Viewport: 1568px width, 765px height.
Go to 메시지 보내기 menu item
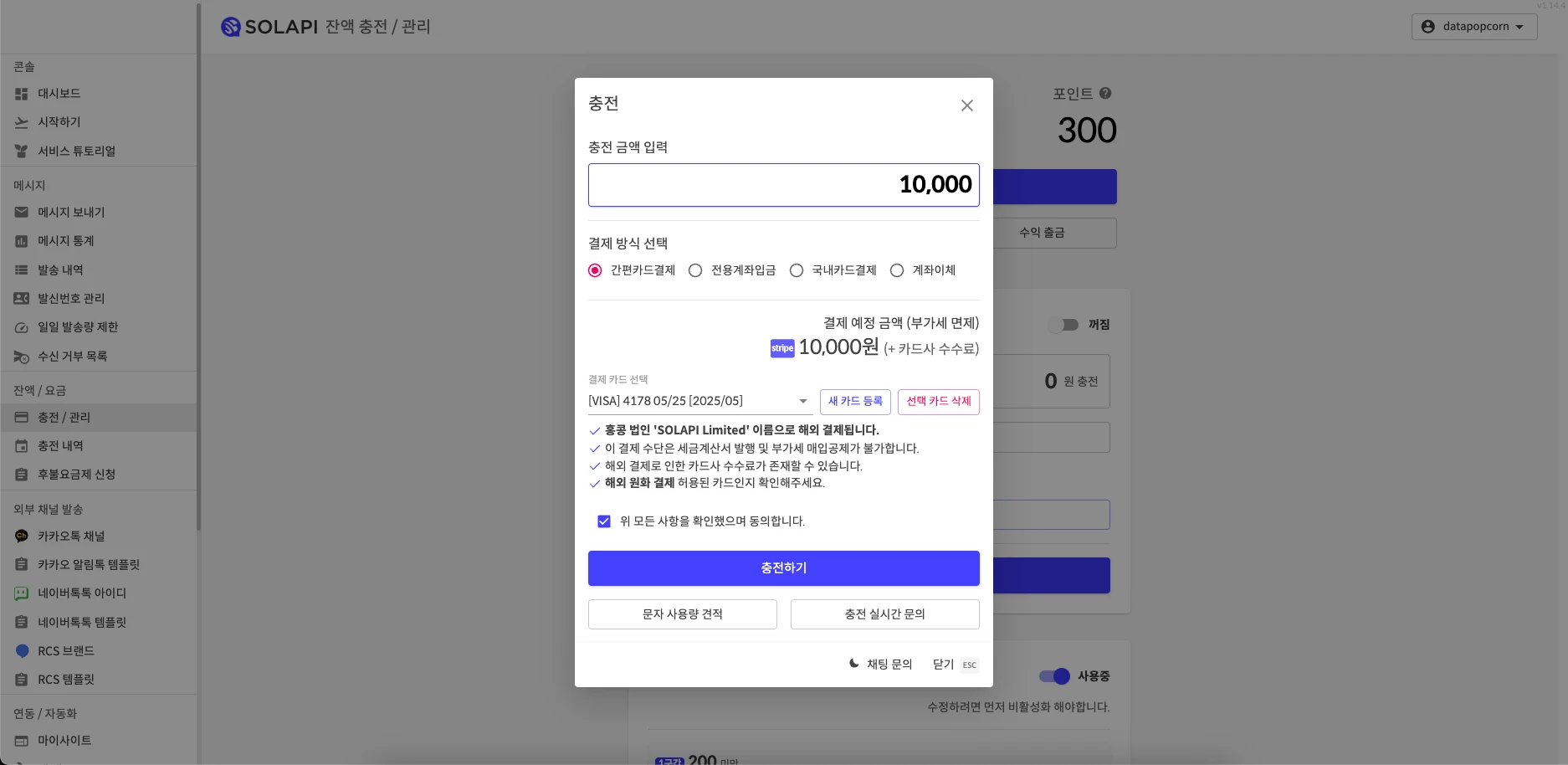tap(98, 213)
